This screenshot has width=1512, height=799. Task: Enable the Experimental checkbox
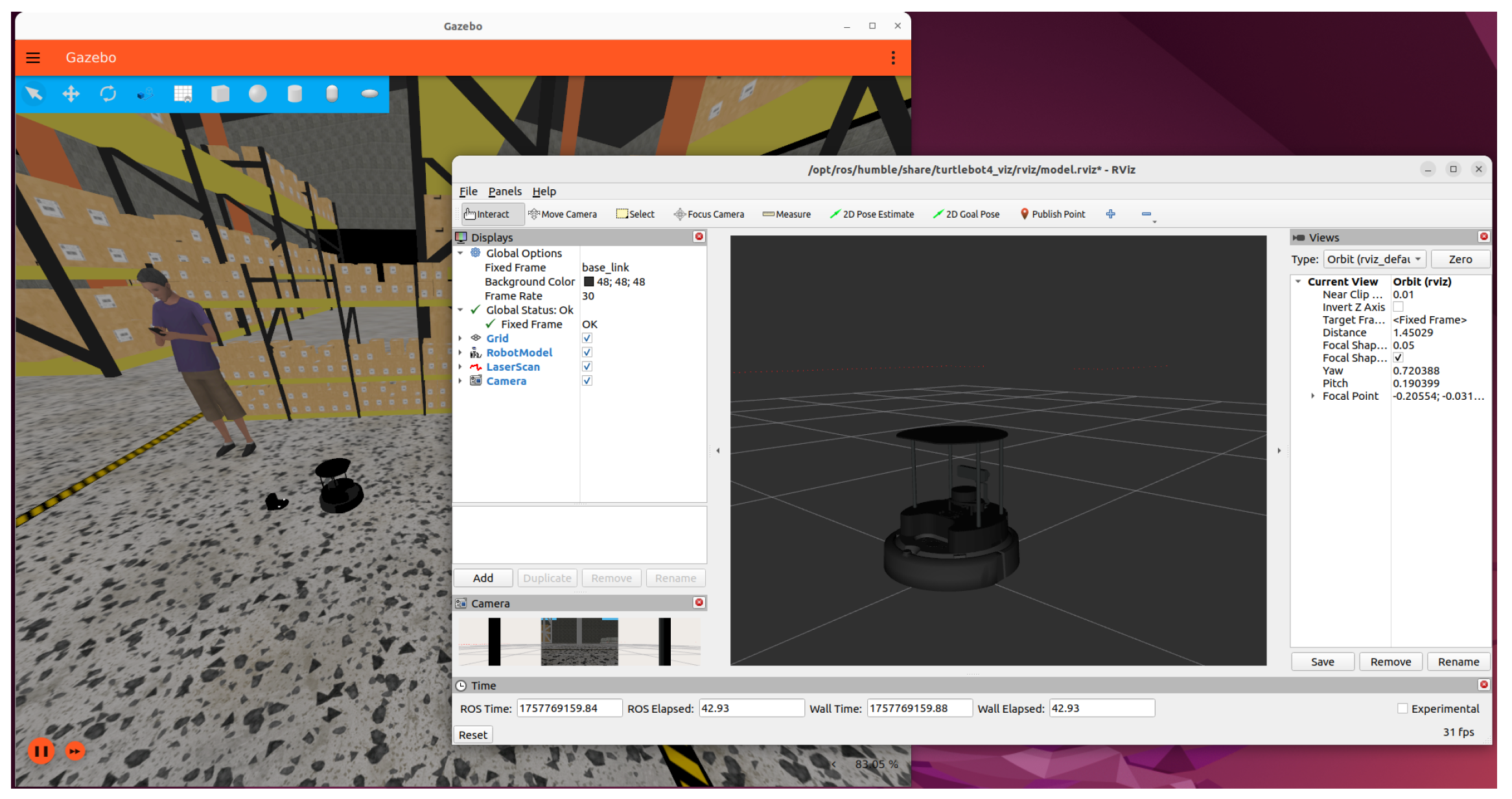pyautogui.click(x=1402, y=709)
